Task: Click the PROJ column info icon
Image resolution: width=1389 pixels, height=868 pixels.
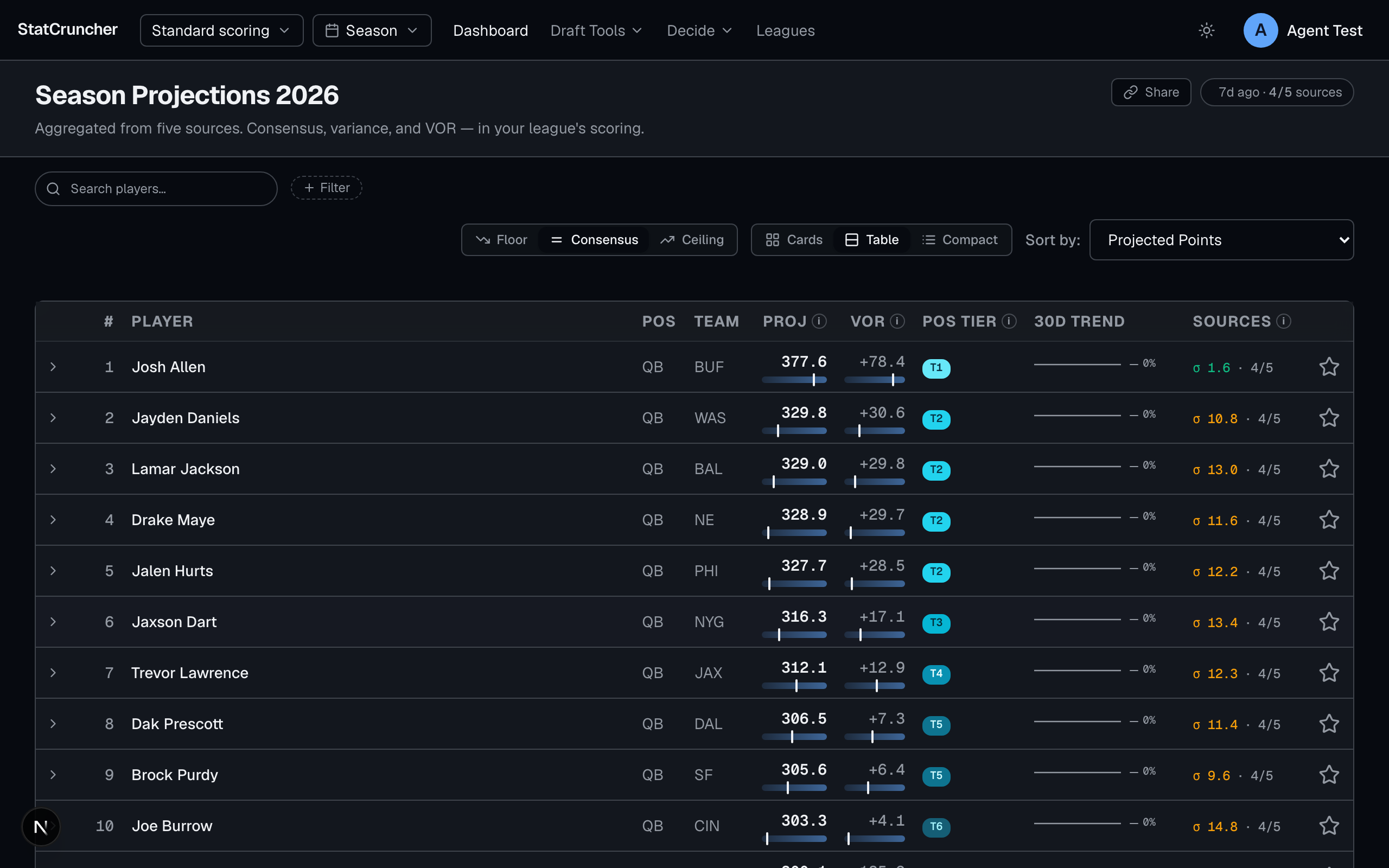Action: click(x=820, y=321)
